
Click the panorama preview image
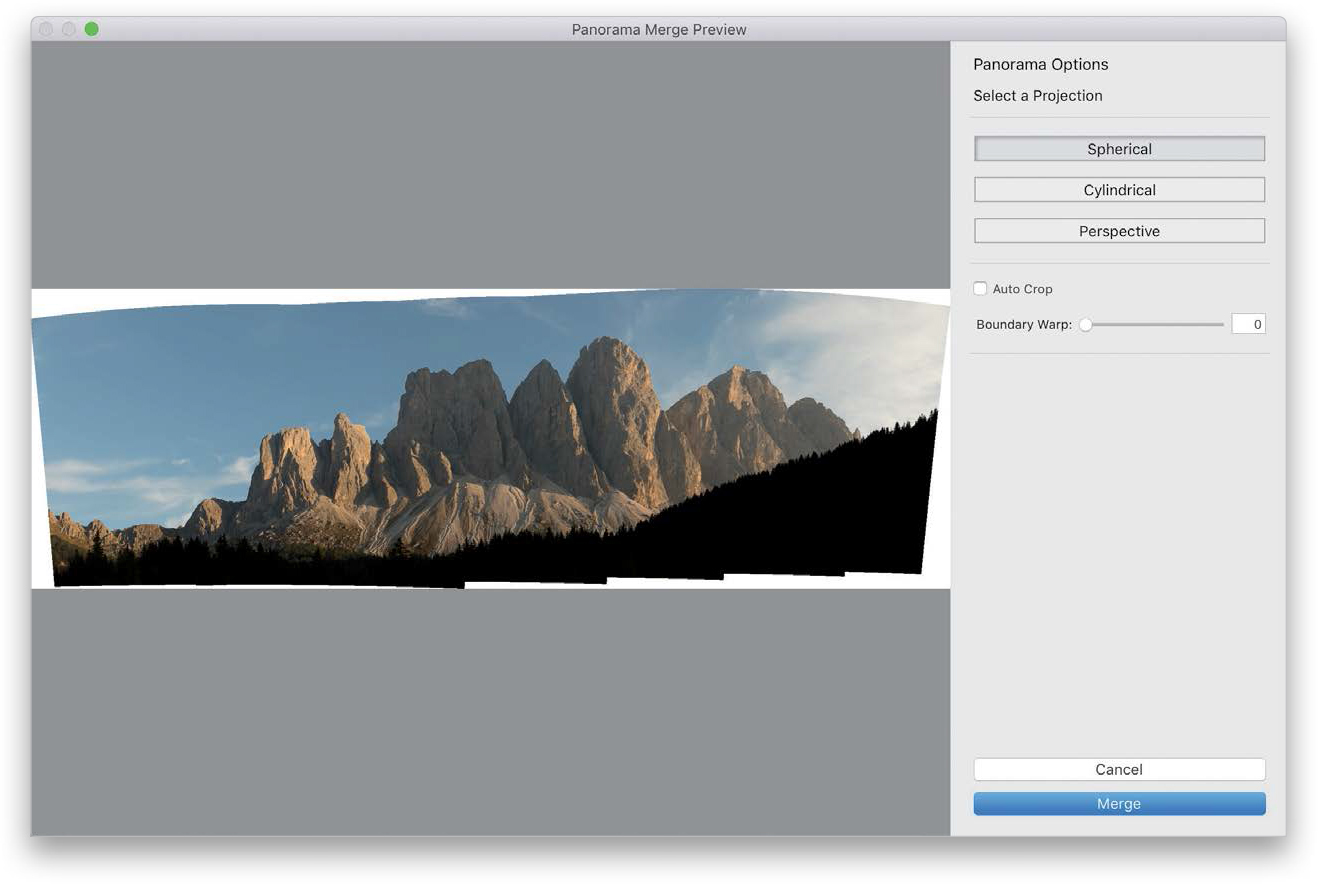point(491,438)
